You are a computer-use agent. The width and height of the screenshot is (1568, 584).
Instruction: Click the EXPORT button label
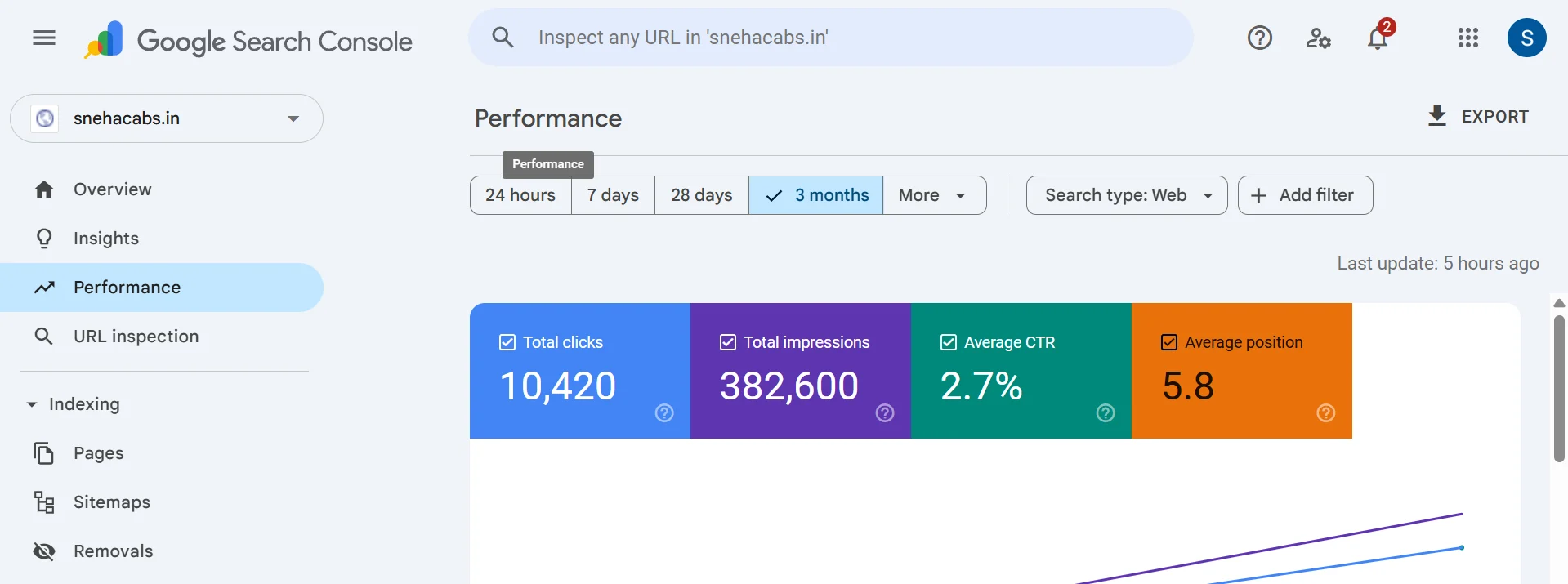point(1494,117)
